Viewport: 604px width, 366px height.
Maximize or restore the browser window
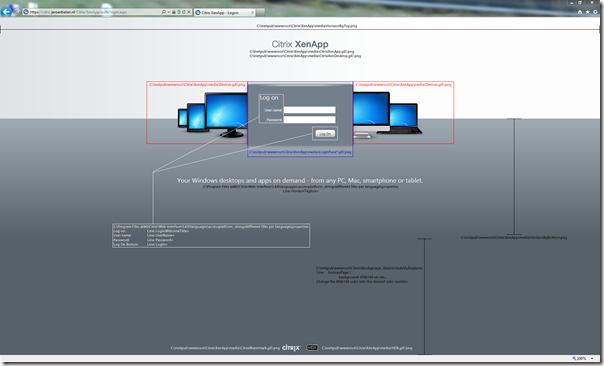tap(580, 2)
